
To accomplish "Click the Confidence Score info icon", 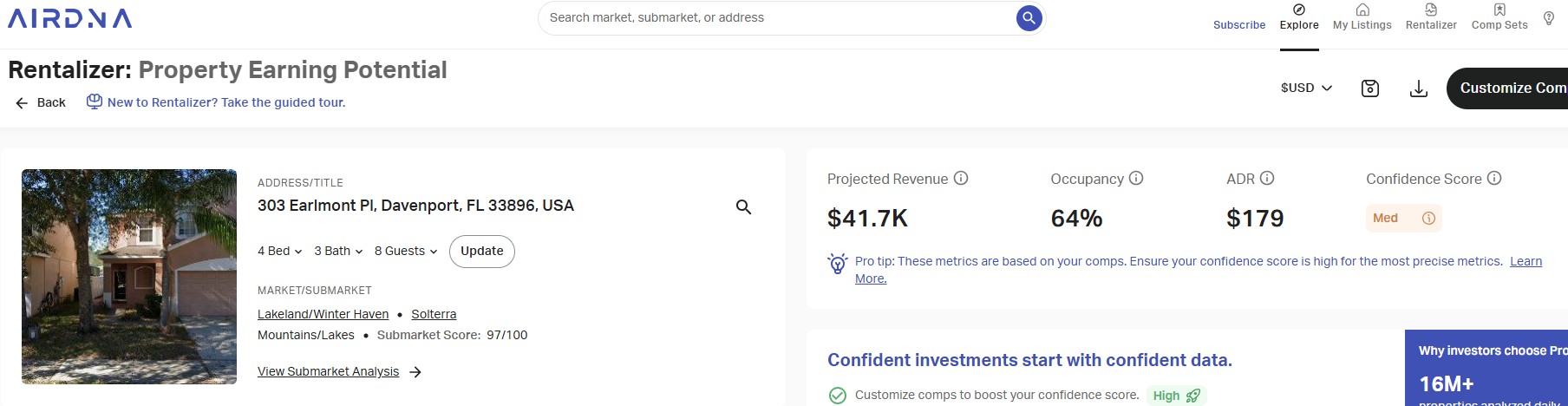I will (1494, 178).
